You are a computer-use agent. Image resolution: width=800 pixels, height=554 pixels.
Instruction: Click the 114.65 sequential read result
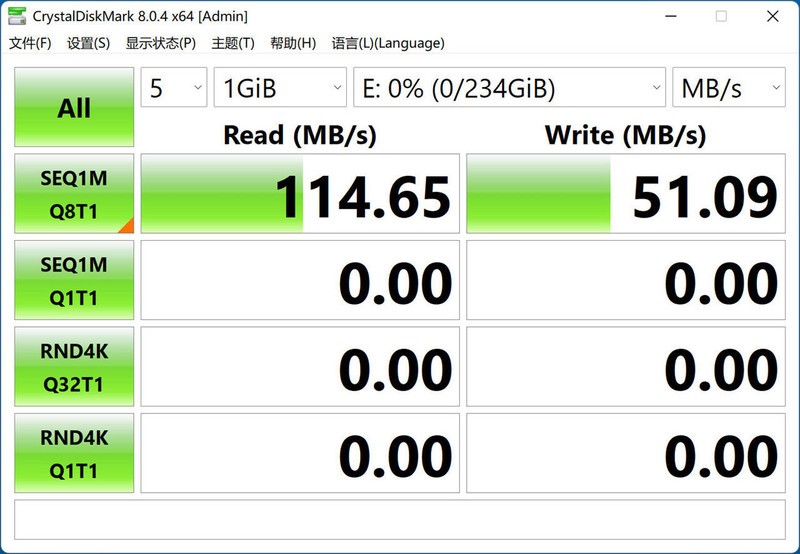pos(300,194)
